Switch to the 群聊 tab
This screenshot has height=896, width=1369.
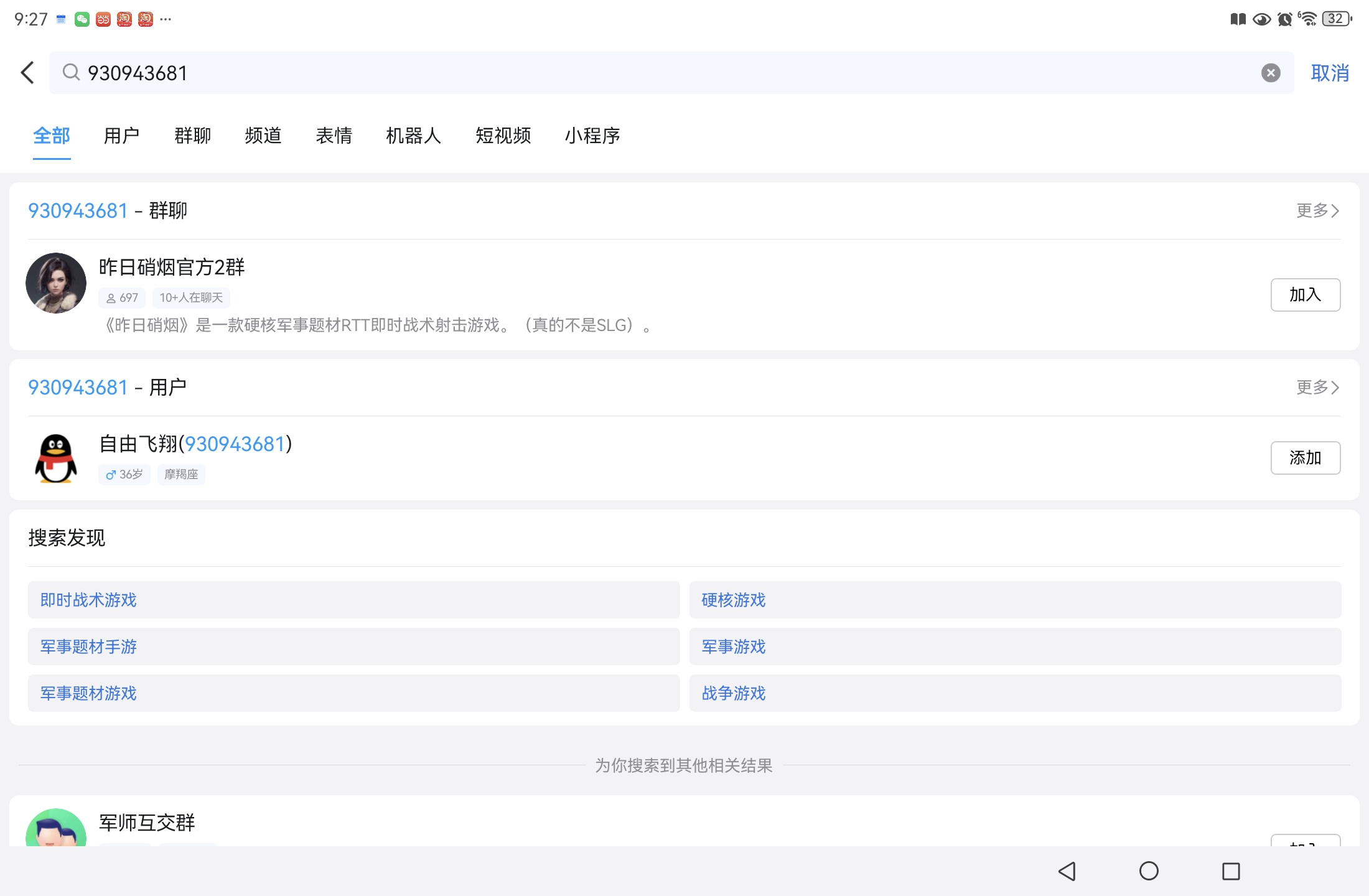pyautogui.click(x=192, y=136)
